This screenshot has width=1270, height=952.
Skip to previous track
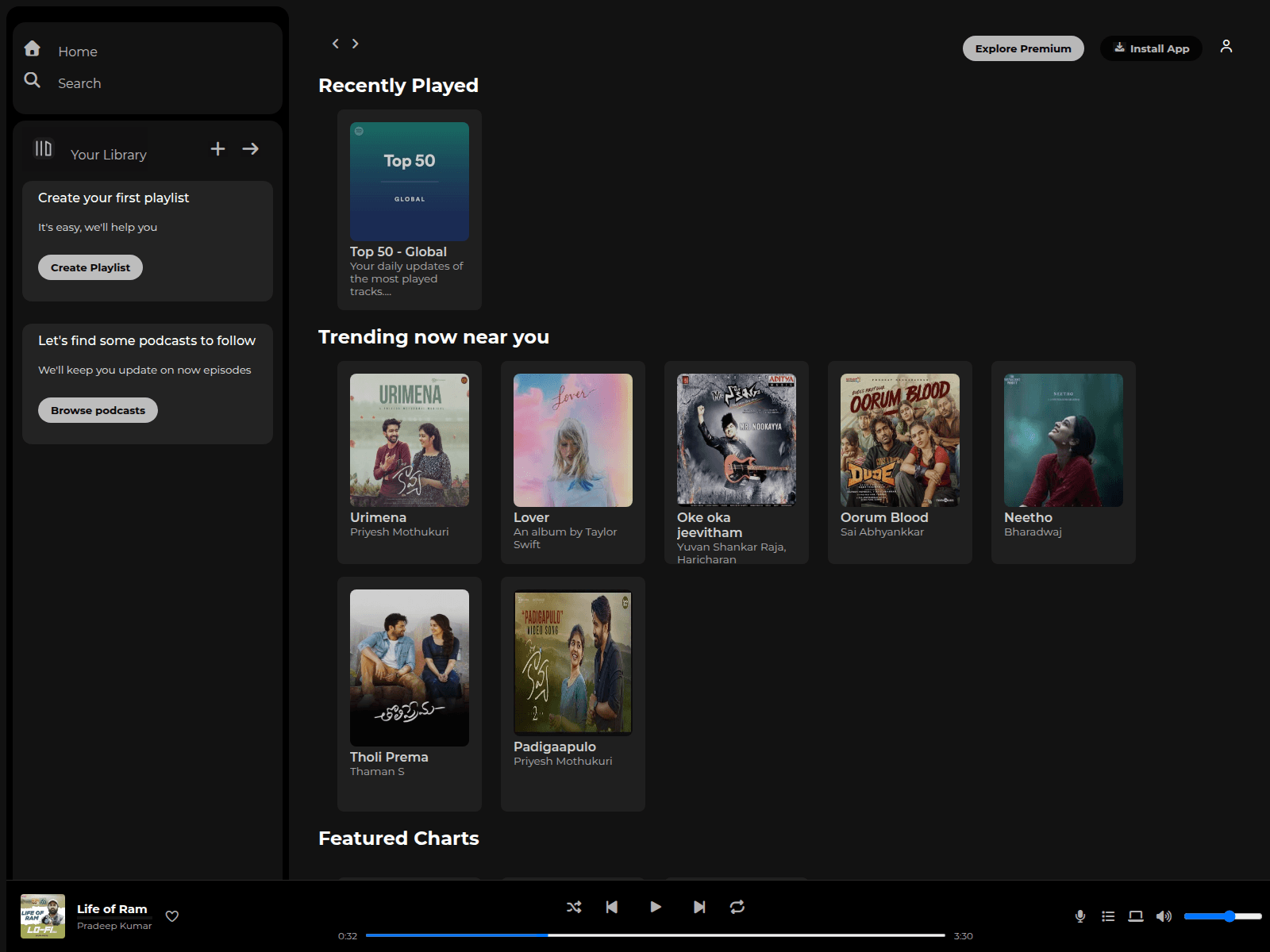pyautogui.click(x=612, y=907)
